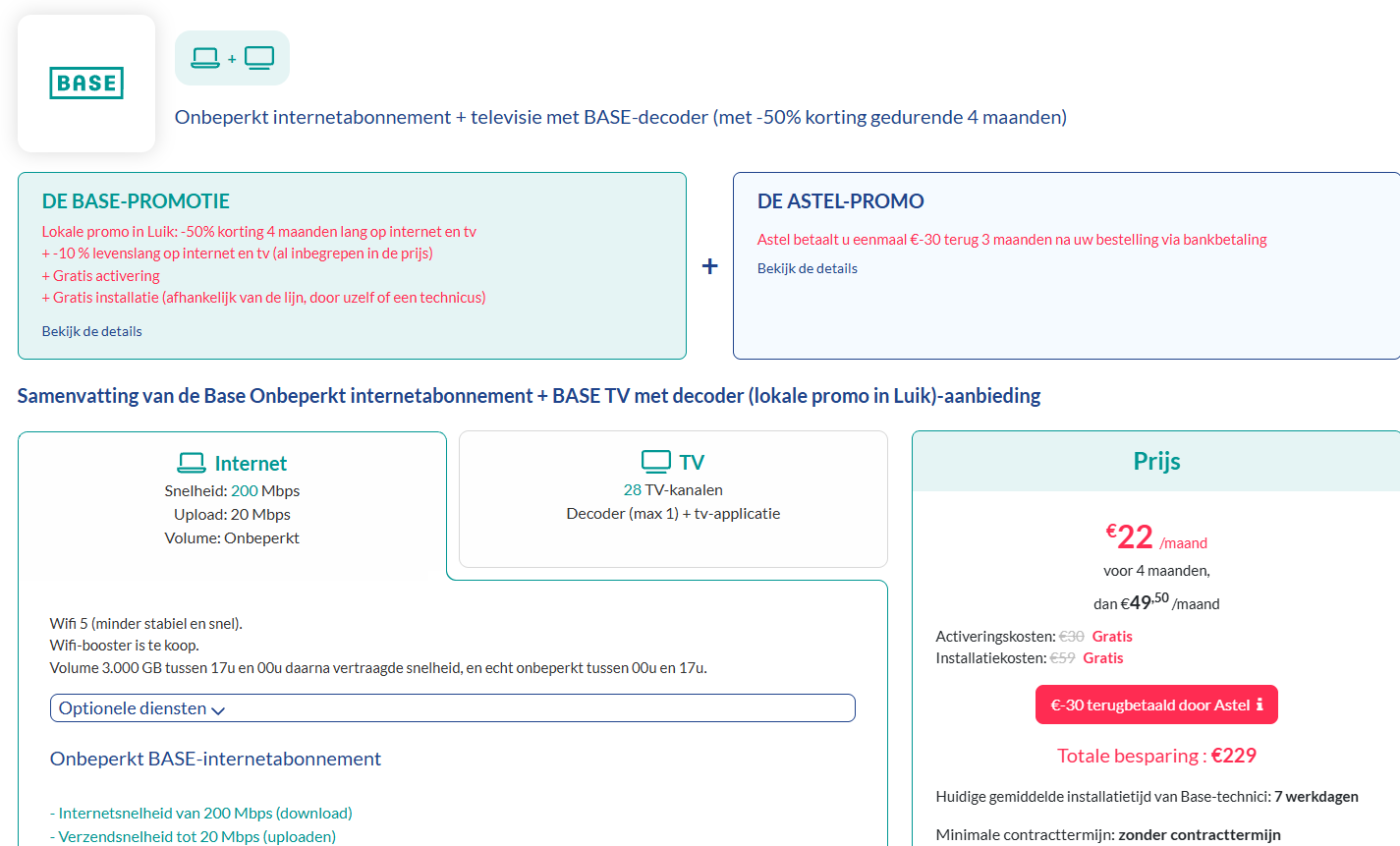Click the DE ASTEL-PROMO heading

tap(840, 201)
